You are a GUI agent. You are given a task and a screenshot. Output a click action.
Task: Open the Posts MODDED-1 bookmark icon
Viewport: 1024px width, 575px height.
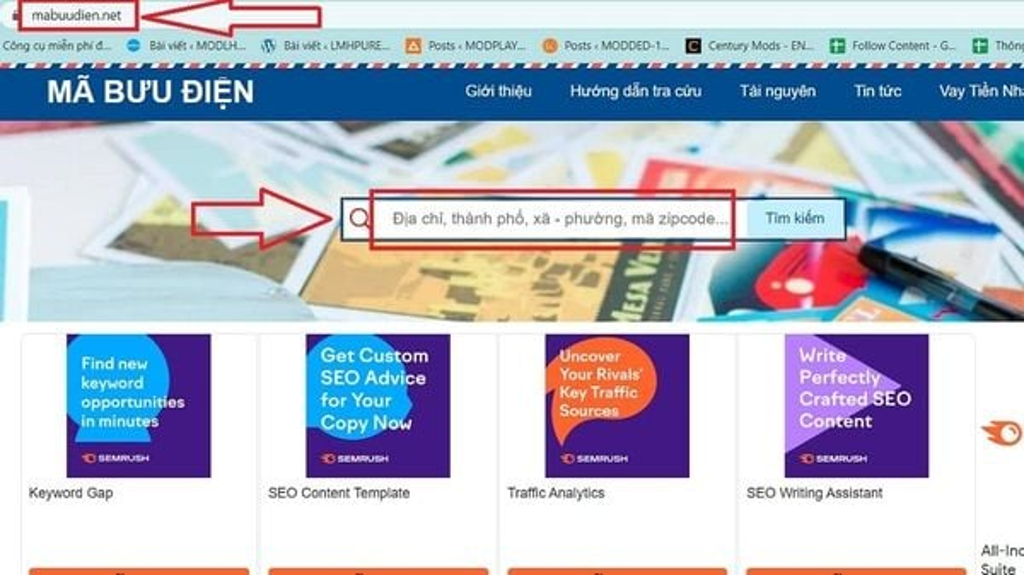(550, 45)
